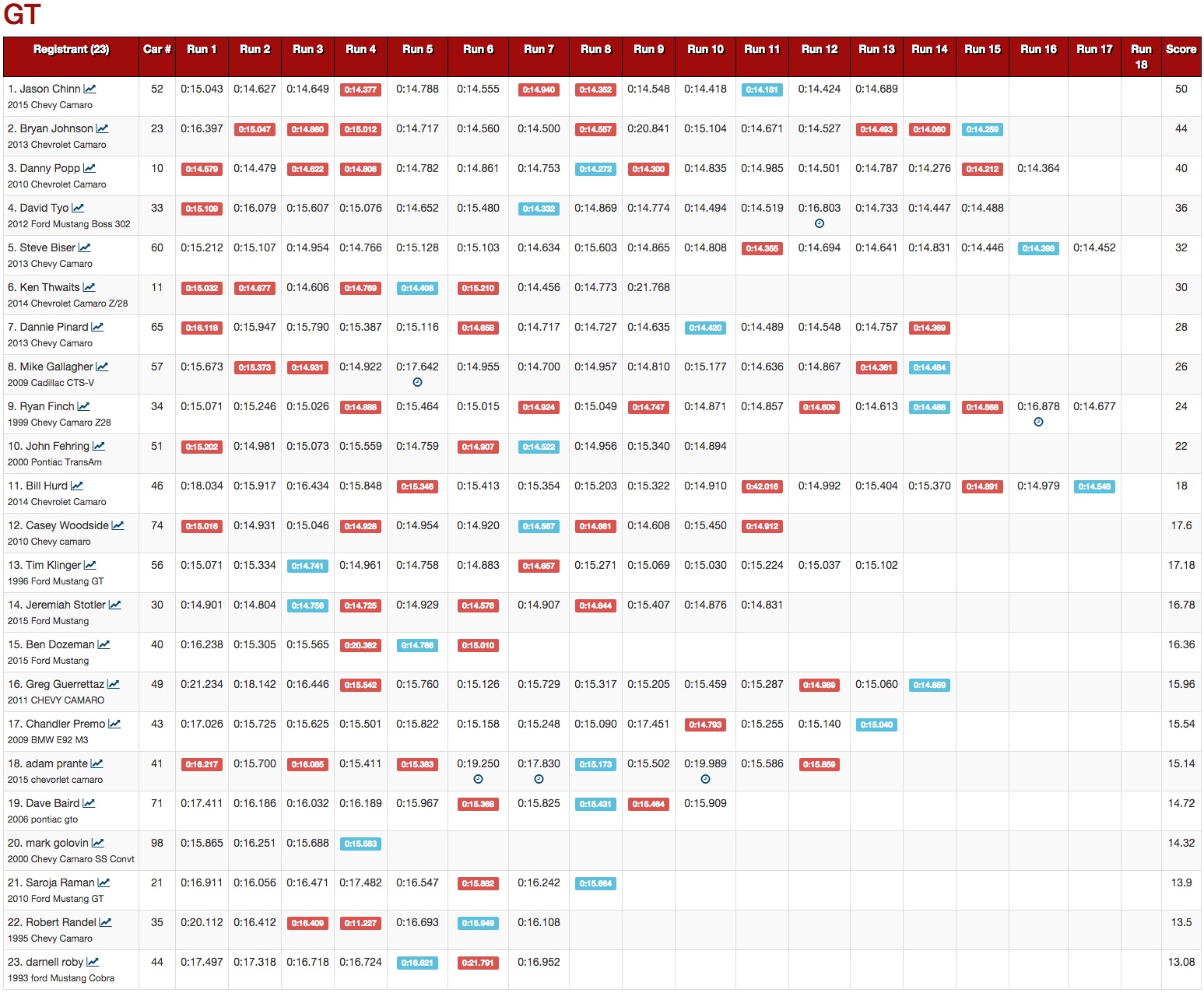Click the Car # column header
1204x993 pixels.
157,49
